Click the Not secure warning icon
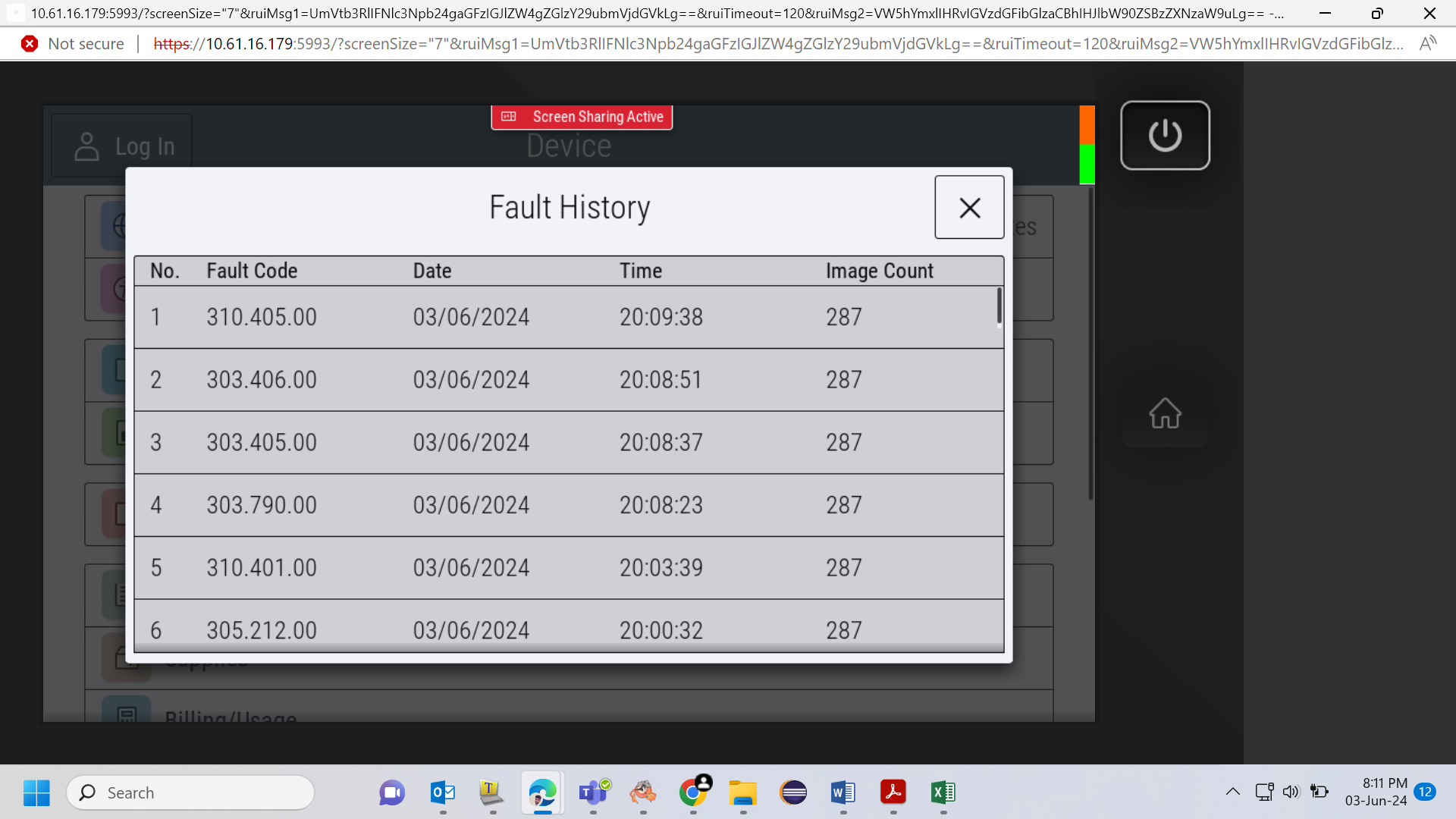Screen dimensions: 1456x819 (30, 44)
